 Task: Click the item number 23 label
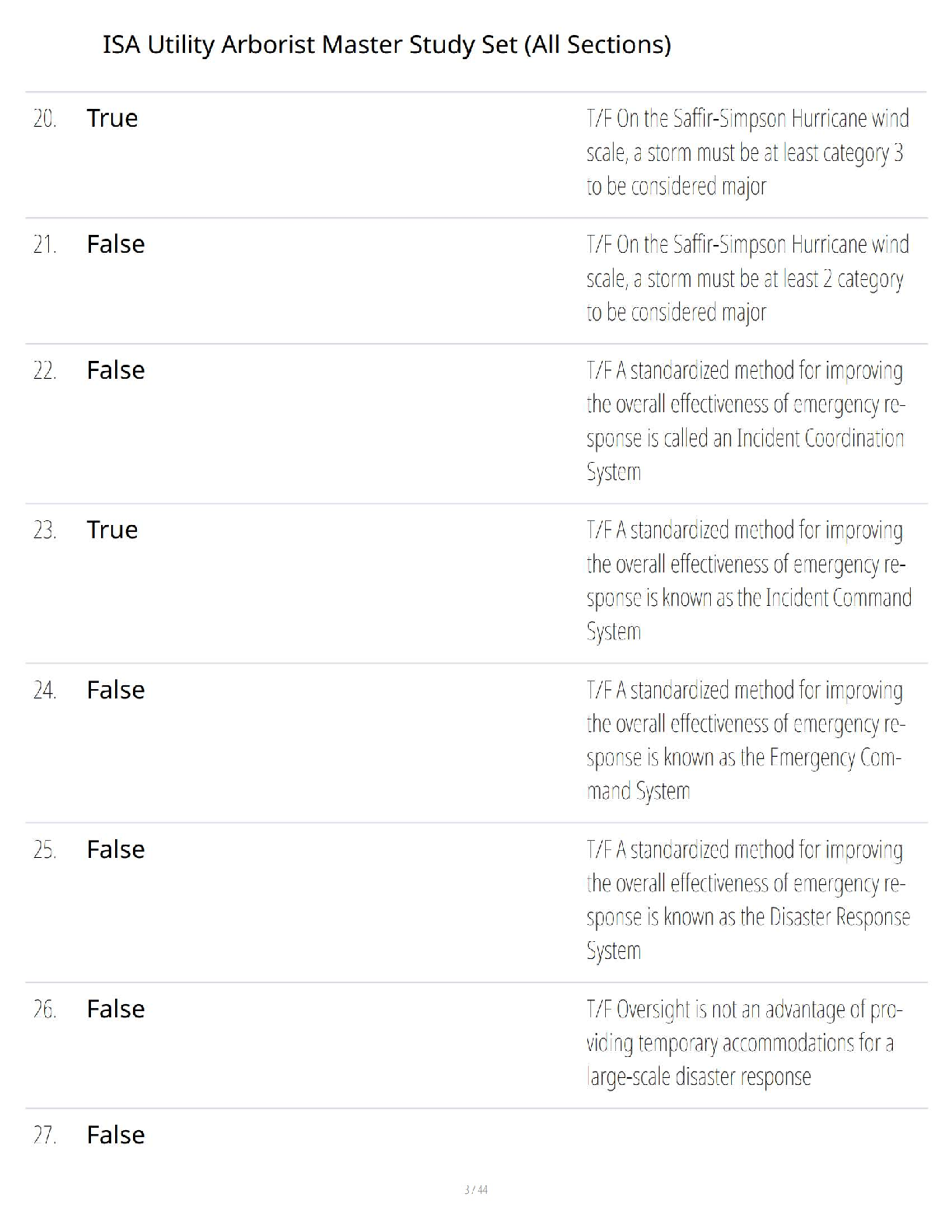pyautogui.click(x=44, y=530)
